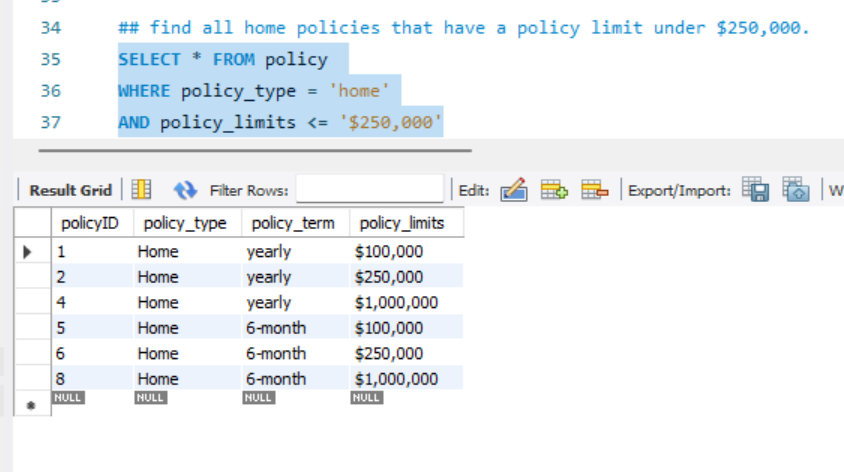Click the editor horizontal scrollbar
The height and width of the screenshot is (472, 844).
pyautogui.click(x=255, y=151)
